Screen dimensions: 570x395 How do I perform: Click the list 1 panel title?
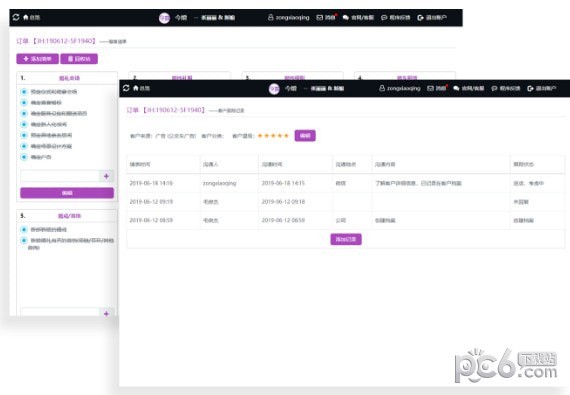[x=69, y=78]
